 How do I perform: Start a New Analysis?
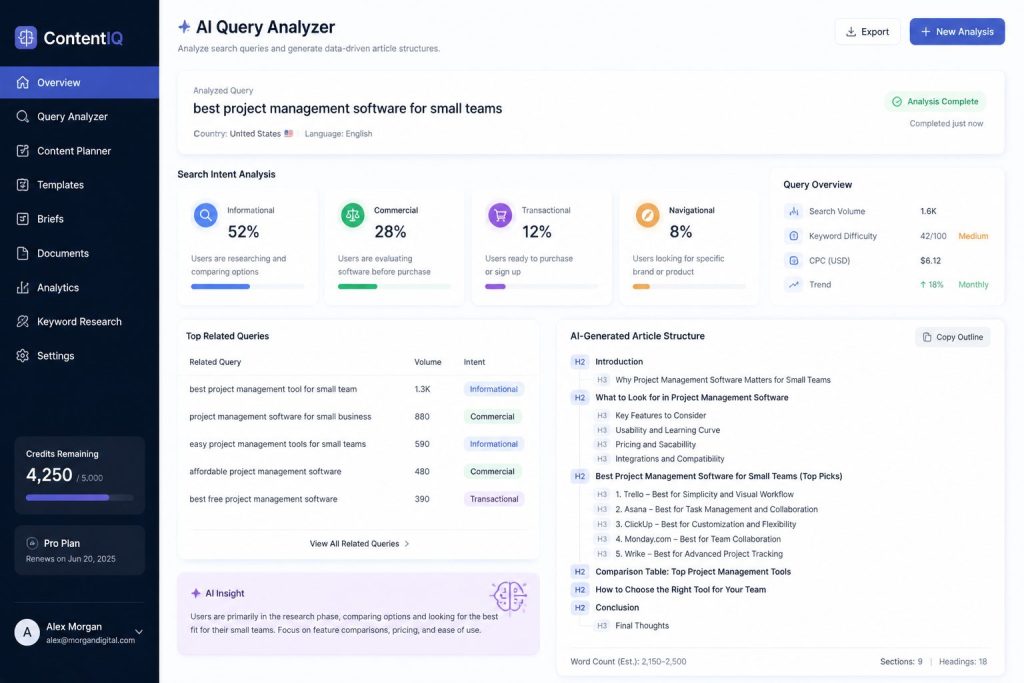click(957, 31)
